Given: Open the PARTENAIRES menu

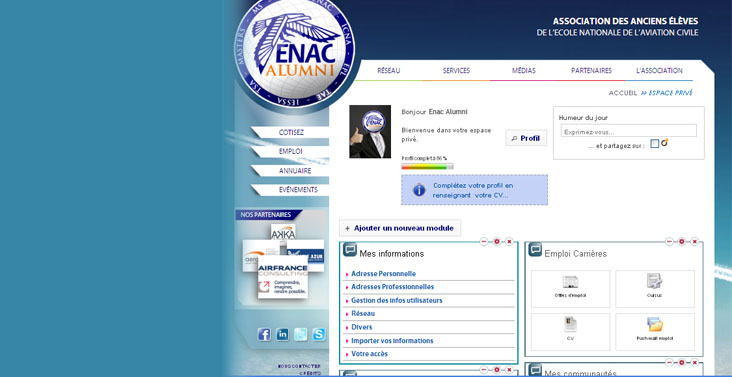Looking at the screenshot, I should pyautogui.click(x=591, y=71).
